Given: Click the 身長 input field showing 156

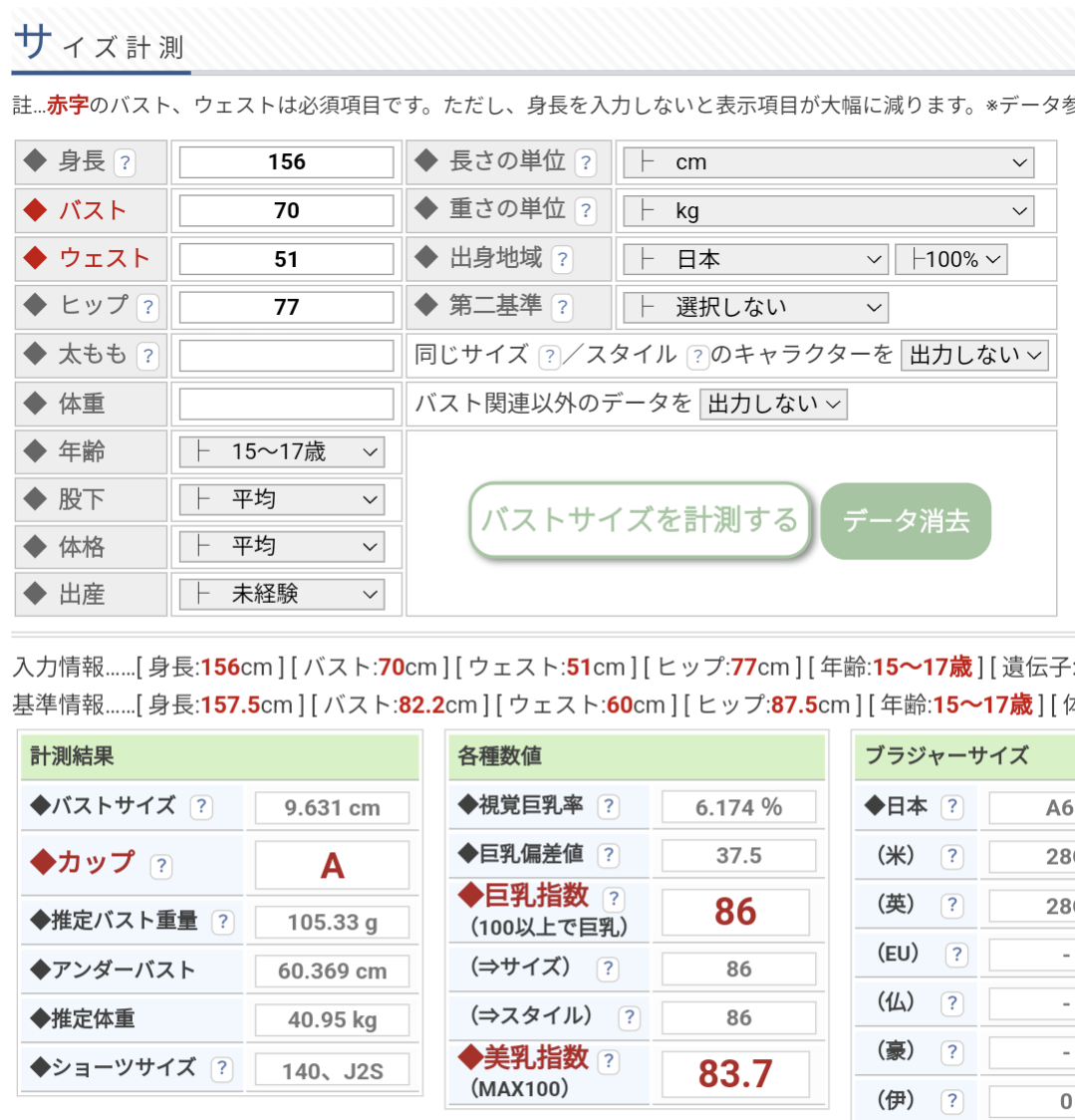Looking at the screenshot, I should click(x=286, y=162).
